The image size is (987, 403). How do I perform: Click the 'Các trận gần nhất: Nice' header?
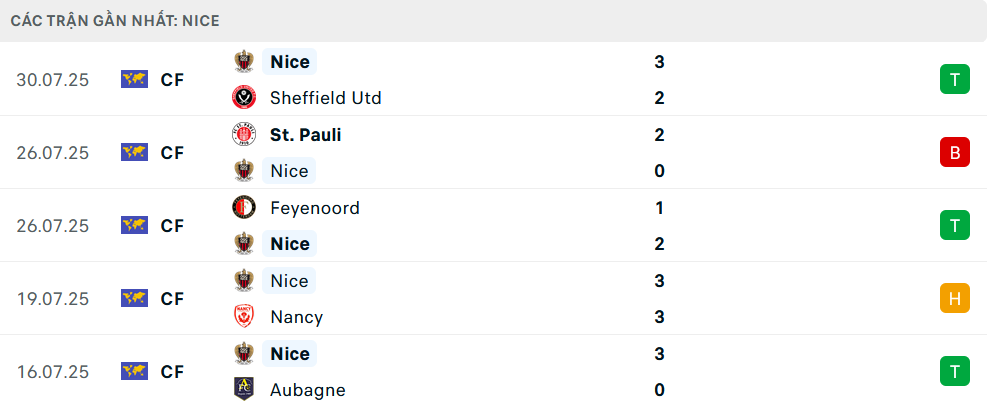click(x=115, y=21)
